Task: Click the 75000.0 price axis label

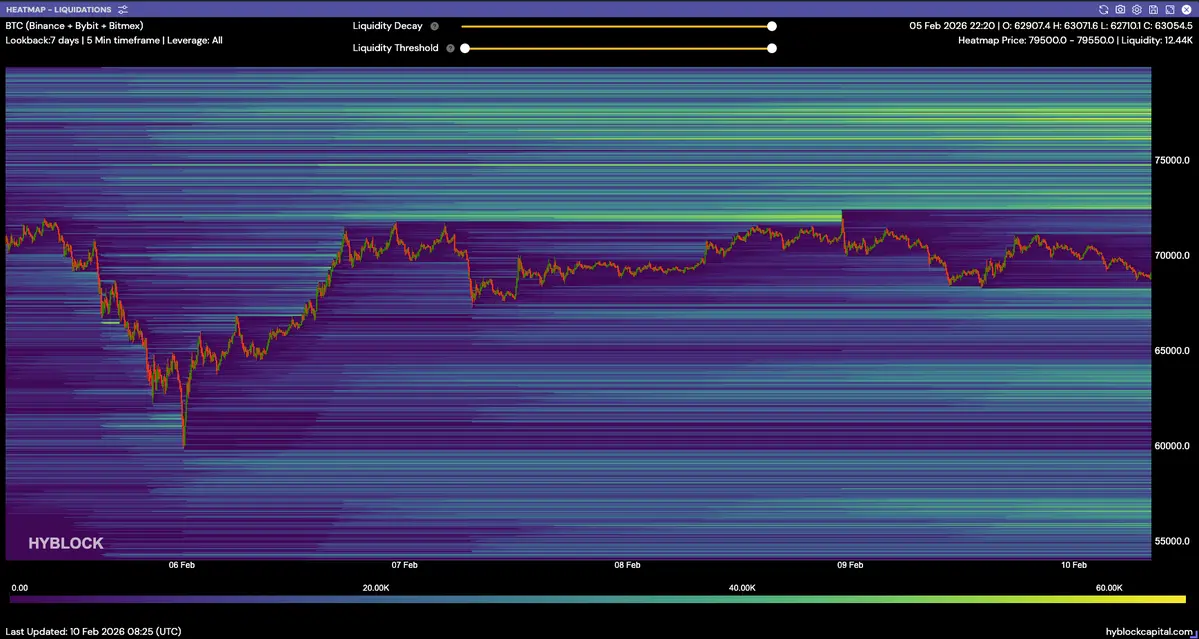Action: (1172, 160)
